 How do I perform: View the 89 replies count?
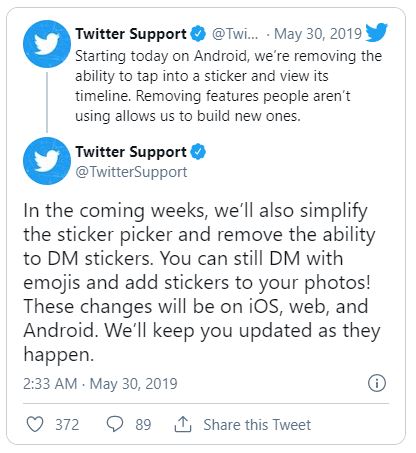point(143,425)
